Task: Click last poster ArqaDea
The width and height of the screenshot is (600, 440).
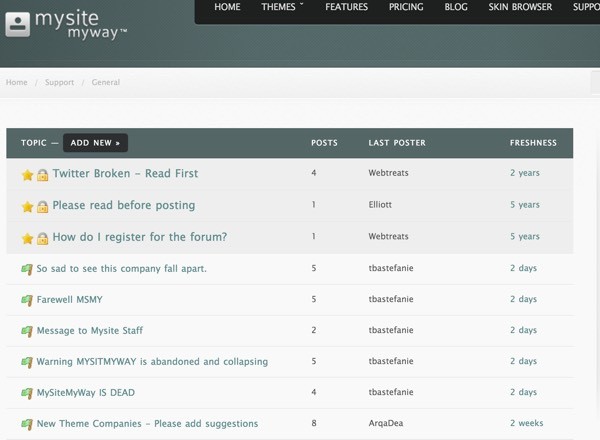Action: (x=386, y=423)
